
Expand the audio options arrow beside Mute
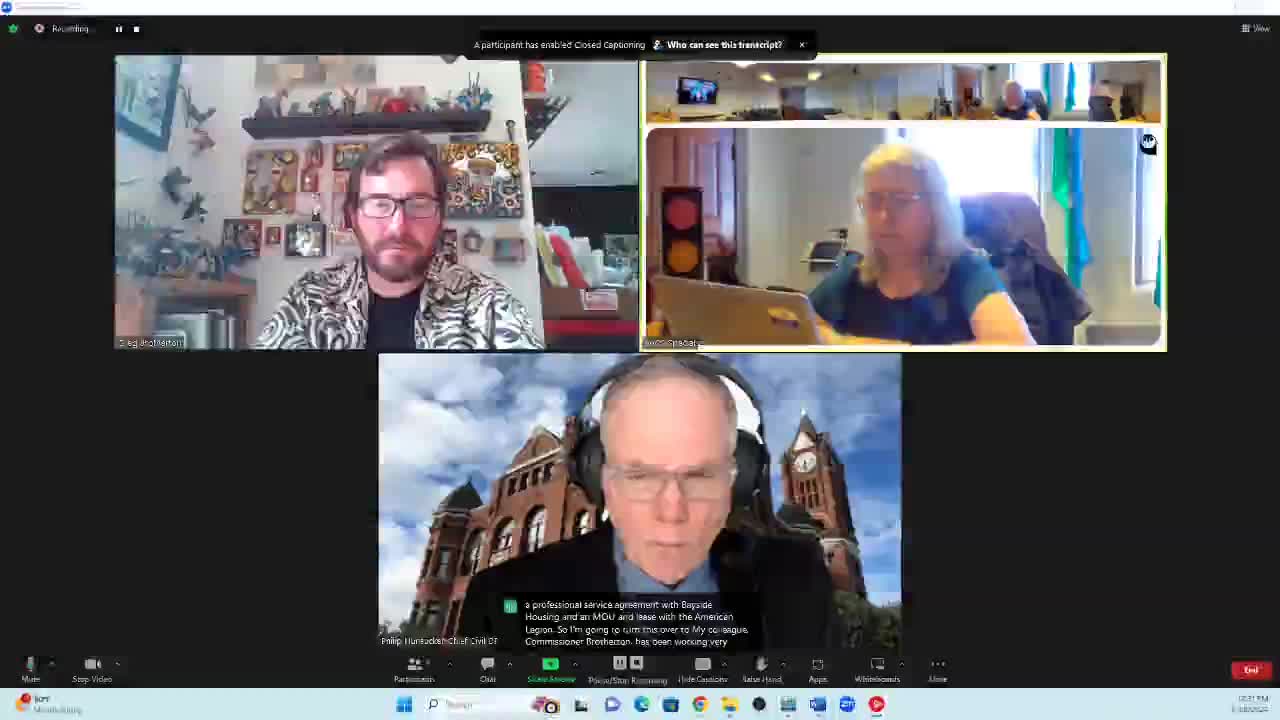click(x=52, y=663)
